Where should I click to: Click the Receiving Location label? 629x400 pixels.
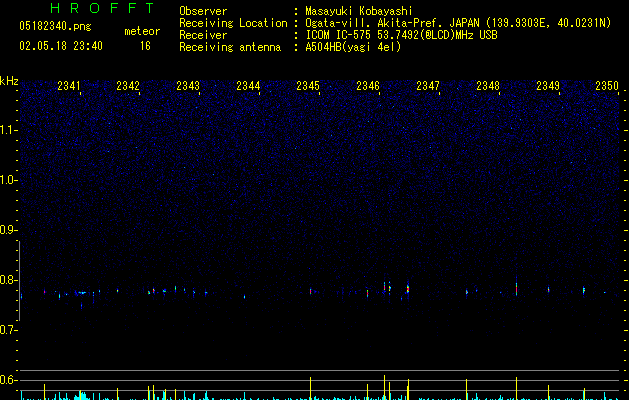(x=233, y=23)
